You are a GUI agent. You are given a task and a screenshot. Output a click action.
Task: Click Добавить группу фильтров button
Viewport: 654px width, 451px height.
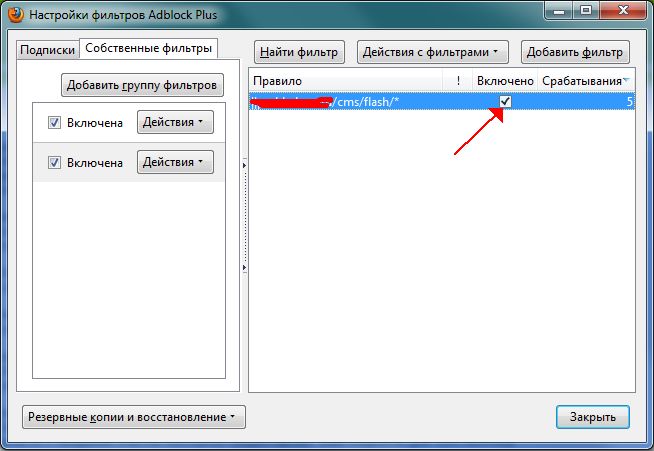point(142,85)
